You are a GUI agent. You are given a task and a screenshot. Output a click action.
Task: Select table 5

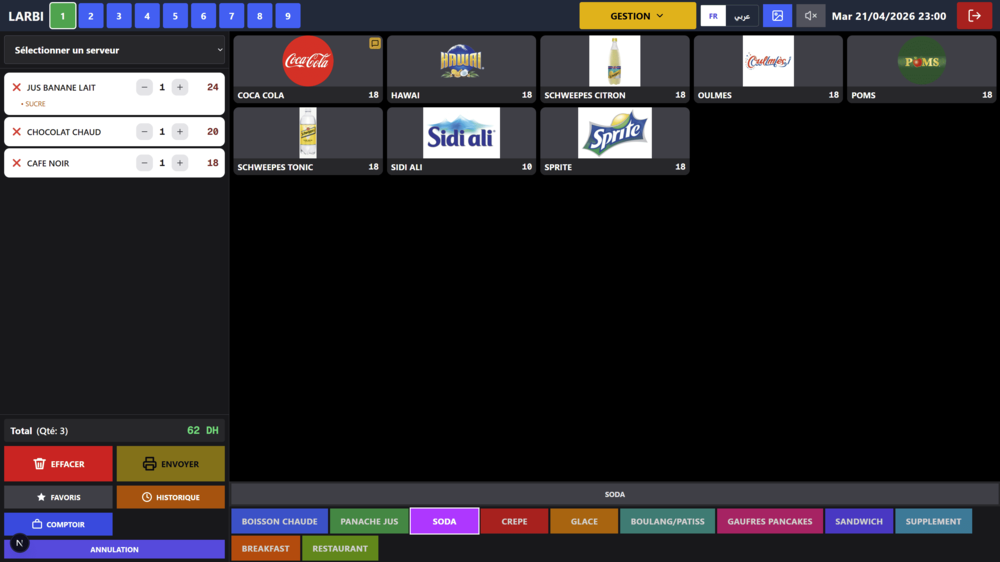175,16
